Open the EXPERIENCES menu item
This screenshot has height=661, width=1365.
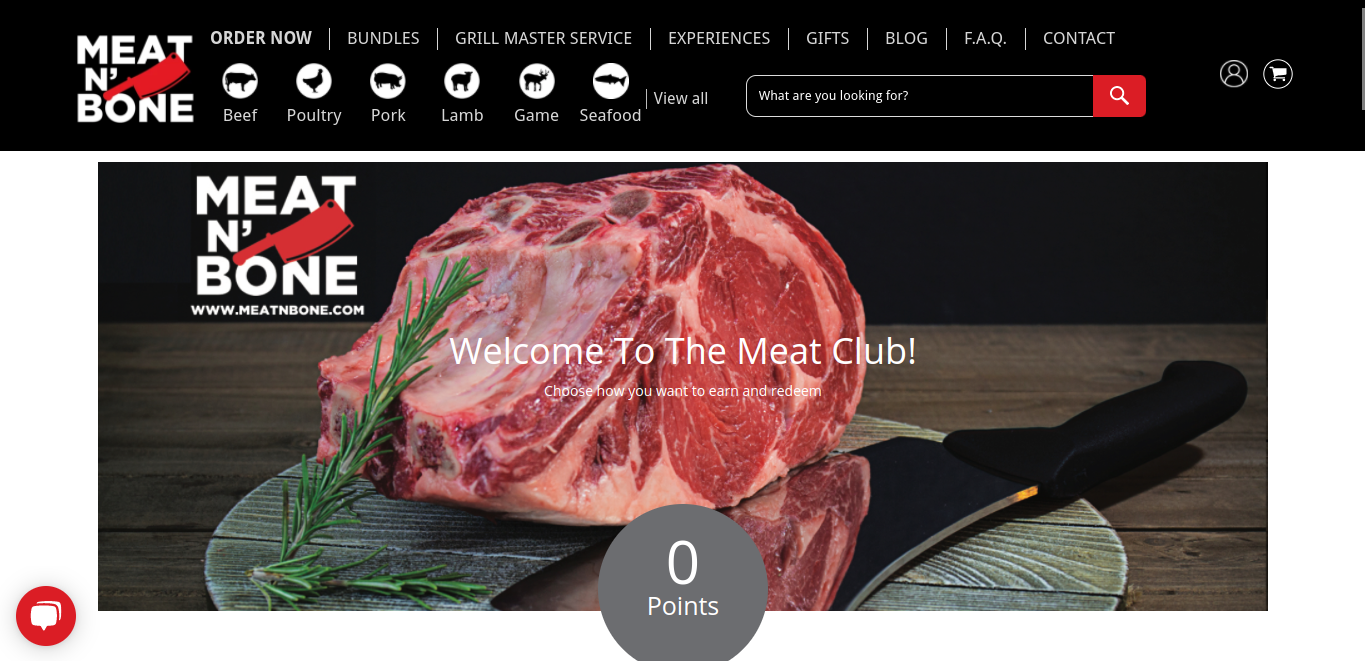(719, 38)
